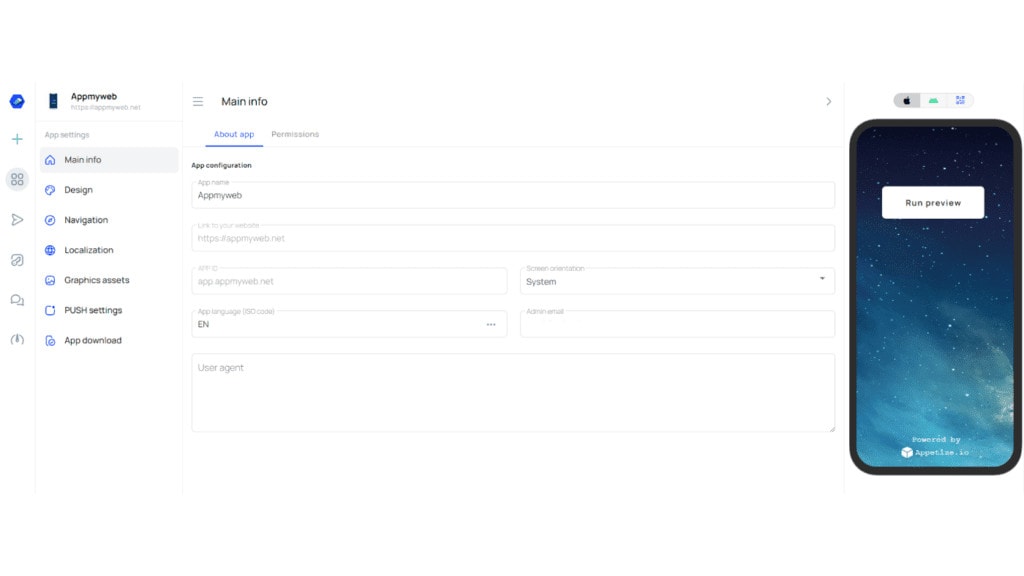Click the App name input field
Image resolution: width=1024 pixels, height=576 pixels.
[x=512, y=196]
